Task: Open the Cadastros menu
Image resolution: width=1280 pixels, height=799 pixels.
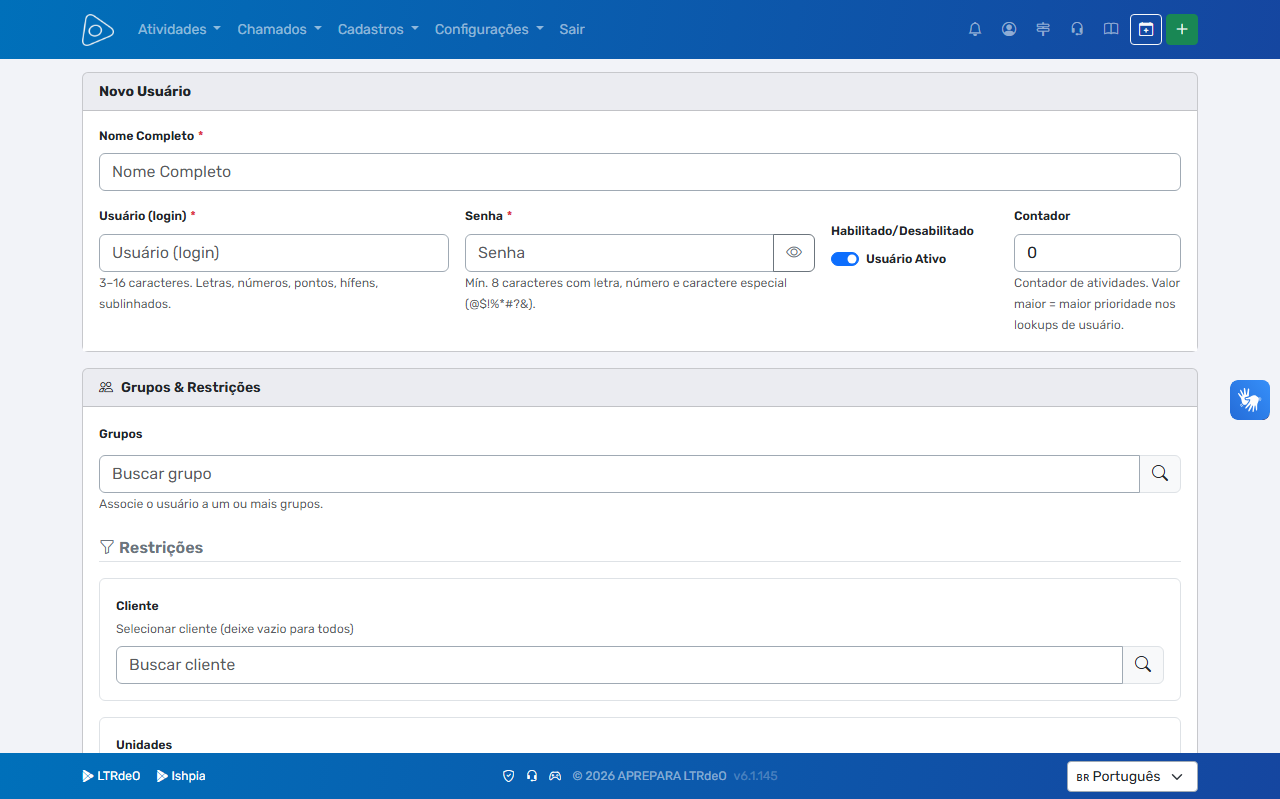Action: pyautogui.click(x=378, y=29)
